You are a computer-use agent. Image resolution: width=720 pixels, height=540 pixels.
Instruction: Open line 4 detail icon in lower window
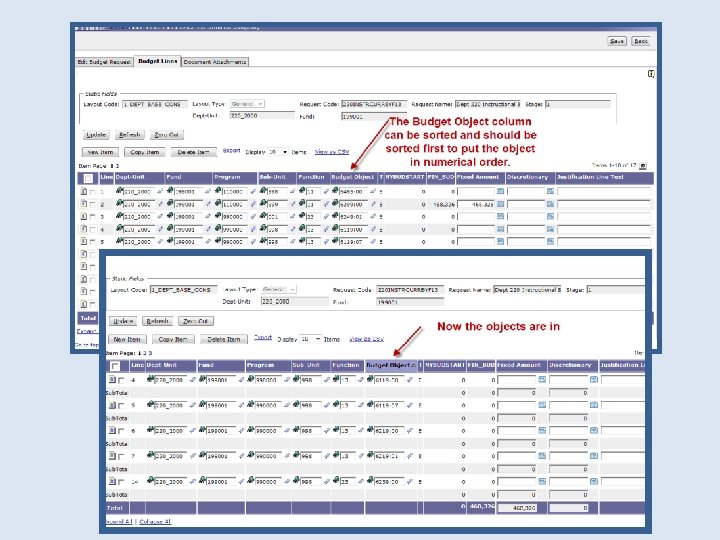pos(112,379)
